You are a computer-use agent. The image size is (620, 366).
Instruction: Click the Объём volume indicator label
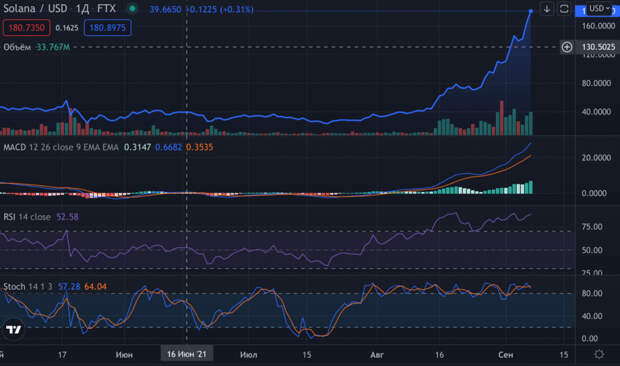click(x=17, y=47)
